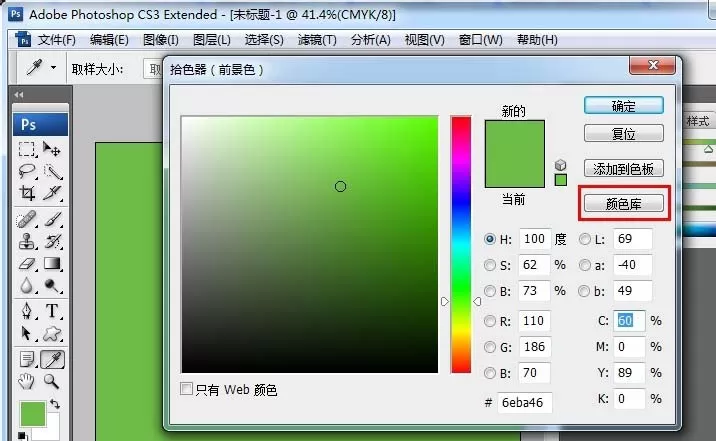Screen dimensions: 716x441
Task: Collapse the toolbox with double-arrow icon
Action: [x=19, y=94]
